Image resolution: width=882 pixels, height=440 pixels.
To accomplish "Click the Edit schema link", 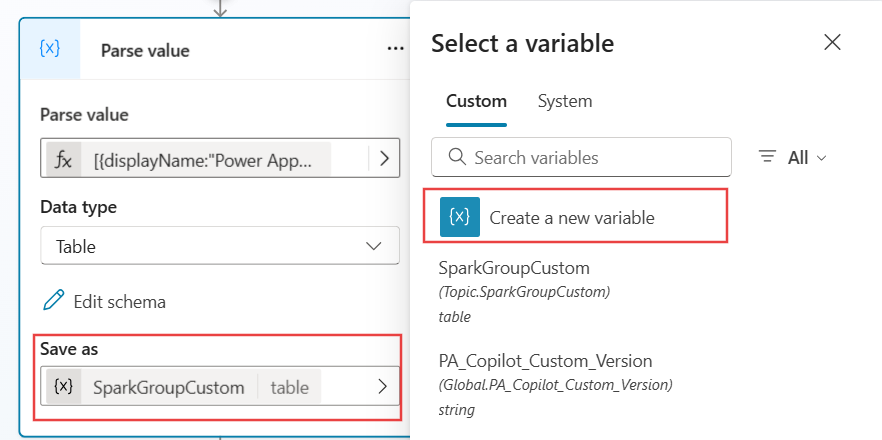I will click(119, 301).
